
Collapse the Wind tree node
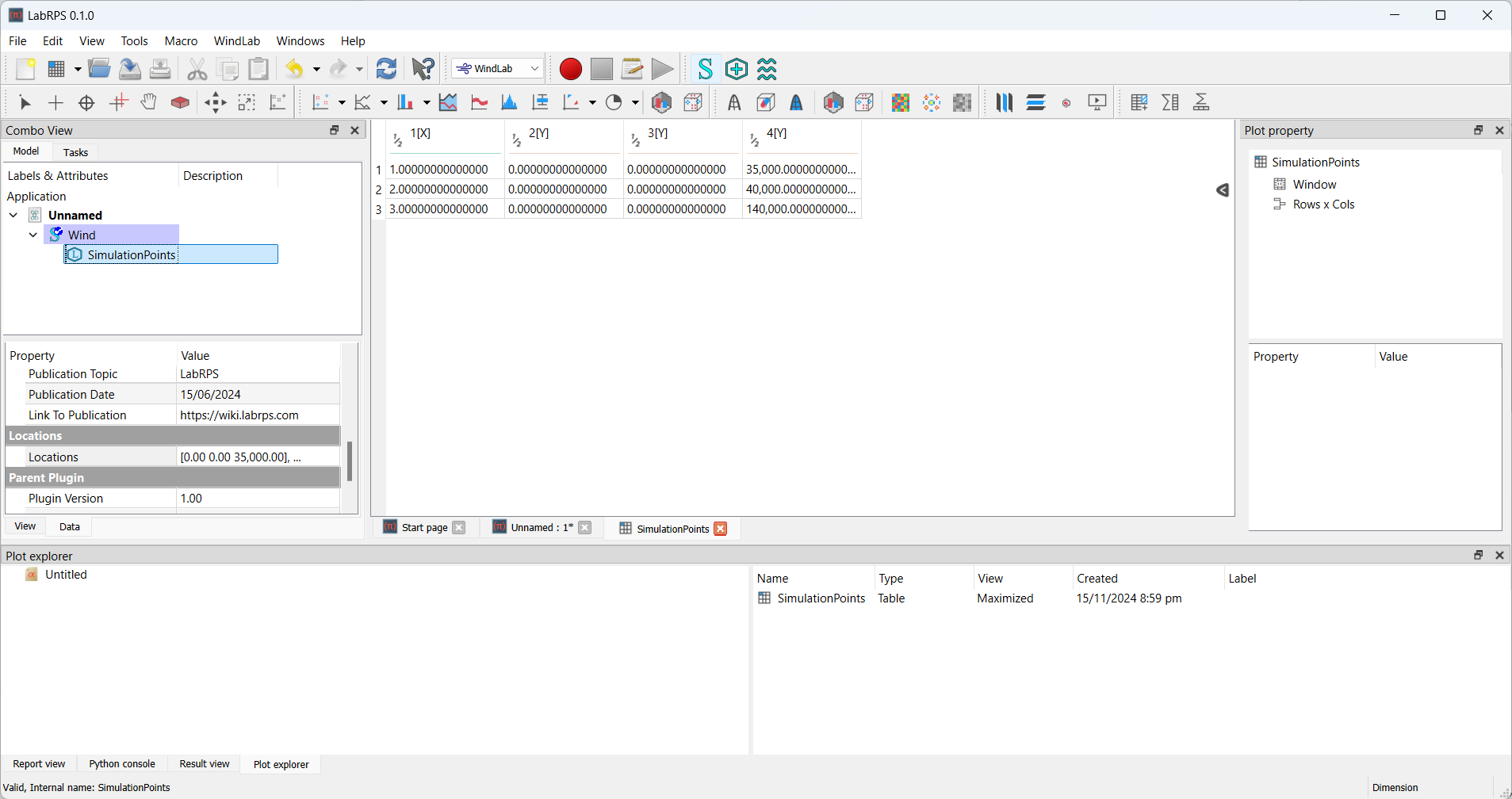33,235
